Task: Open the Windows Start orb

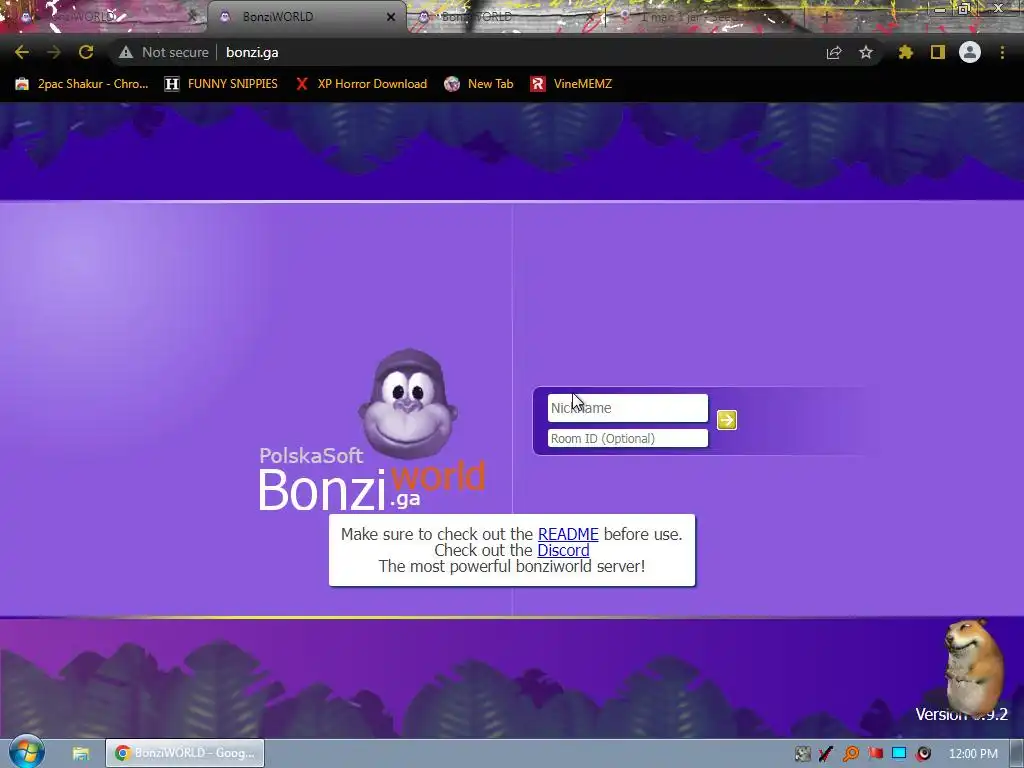Action: [x=26, y=752]
